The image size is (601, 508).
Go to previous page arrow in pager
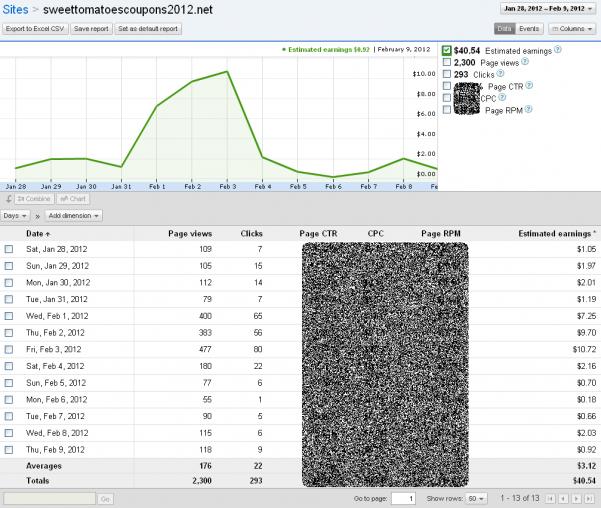[563, 498]
